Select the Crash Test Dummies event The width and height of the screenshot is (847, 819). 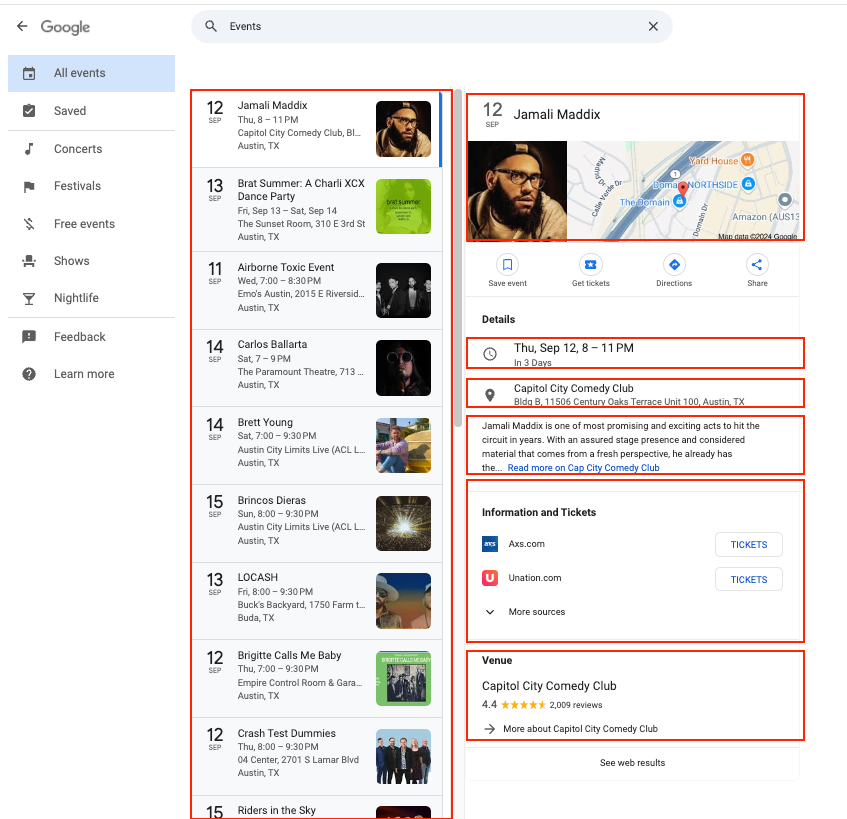coord(317,756)
